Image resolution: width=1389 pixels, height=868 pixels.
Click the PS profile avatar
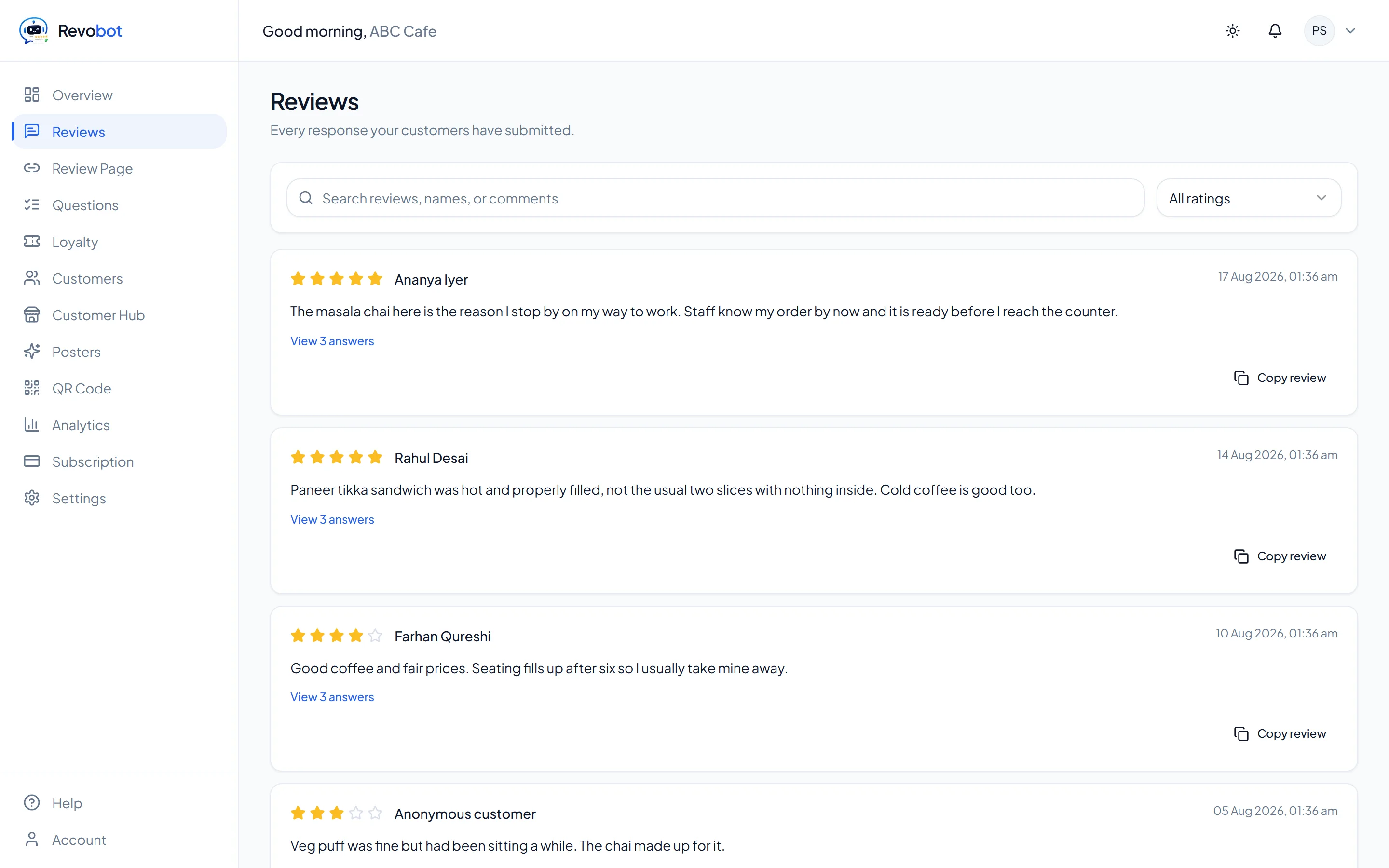[1319, 31]
